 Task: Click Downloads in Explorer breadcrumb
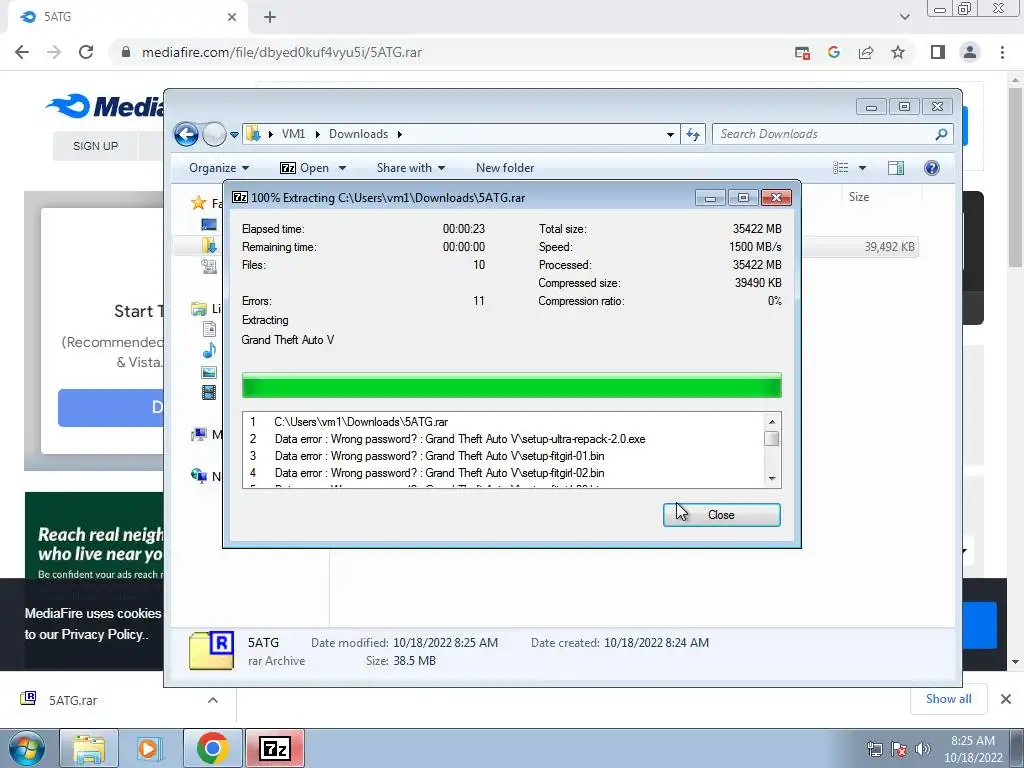pos(358,134)
